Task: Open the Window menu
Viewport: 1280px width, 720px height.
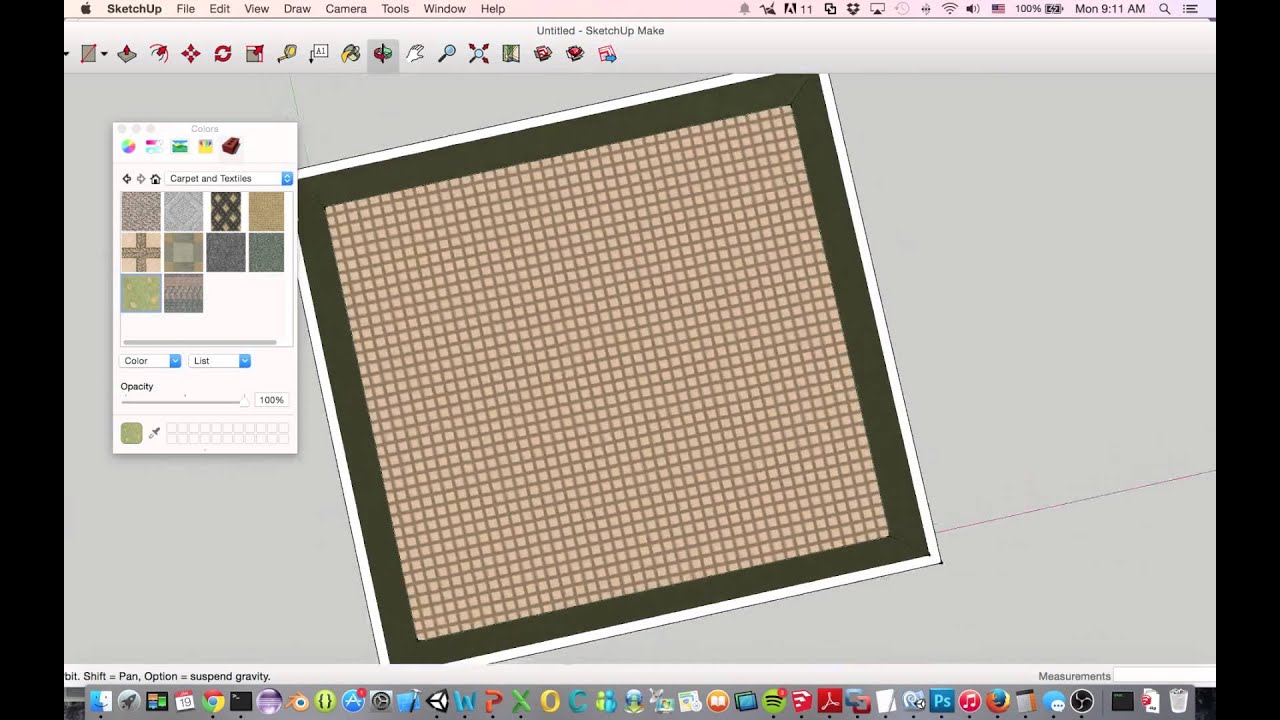Action: click(x=445, y=9)
